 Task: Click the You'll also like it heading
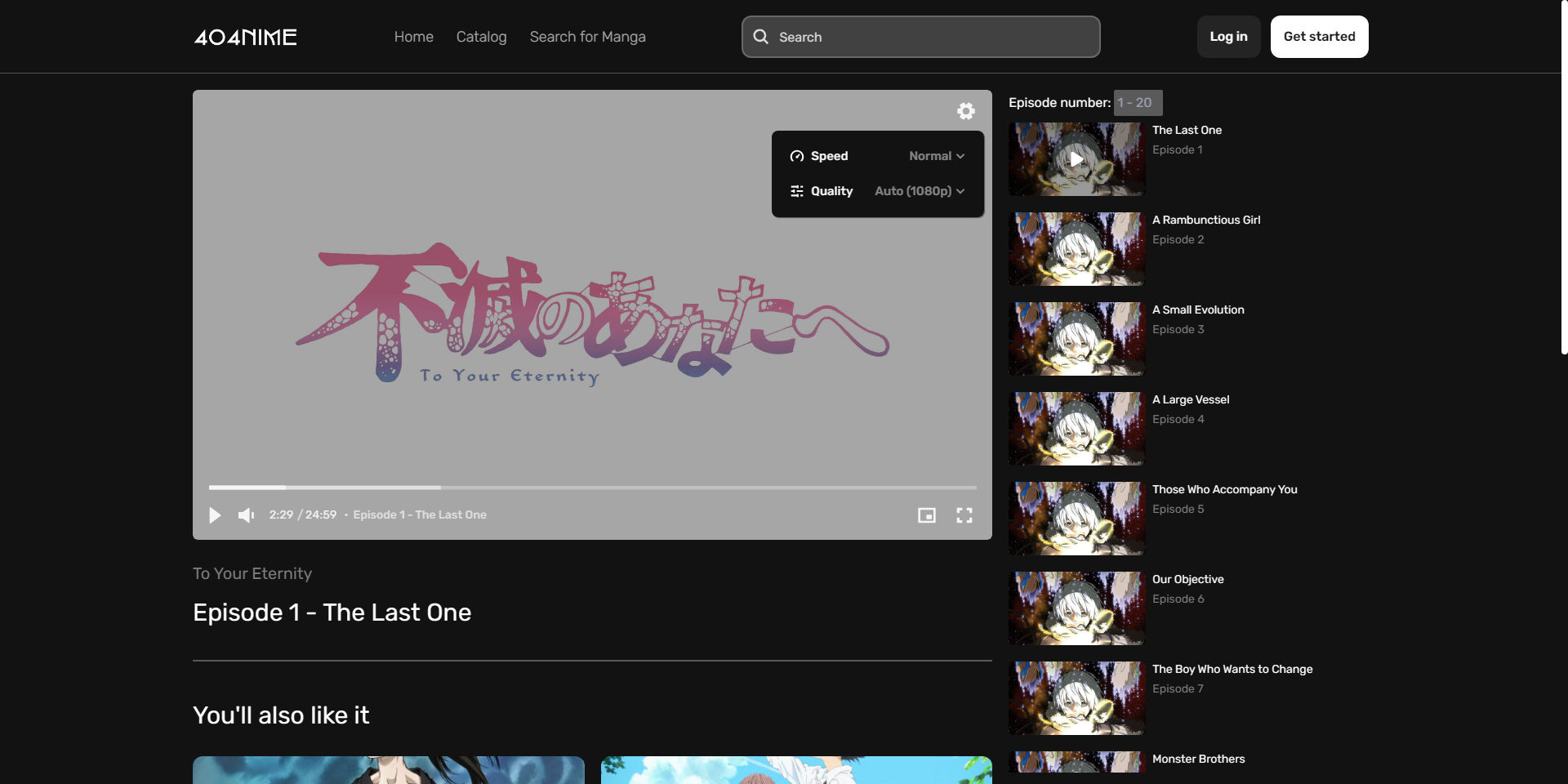(x=281, y=715)
